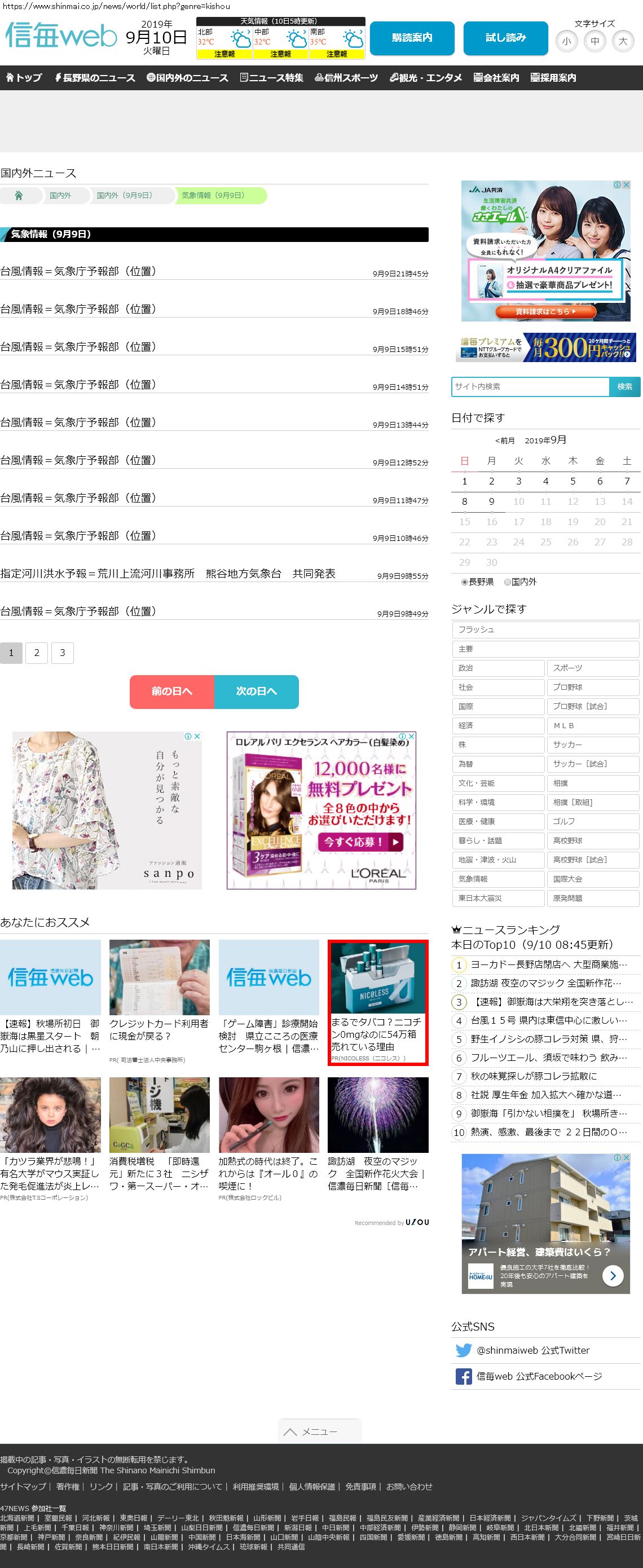Go to previous month via <前月

point(505,441)
